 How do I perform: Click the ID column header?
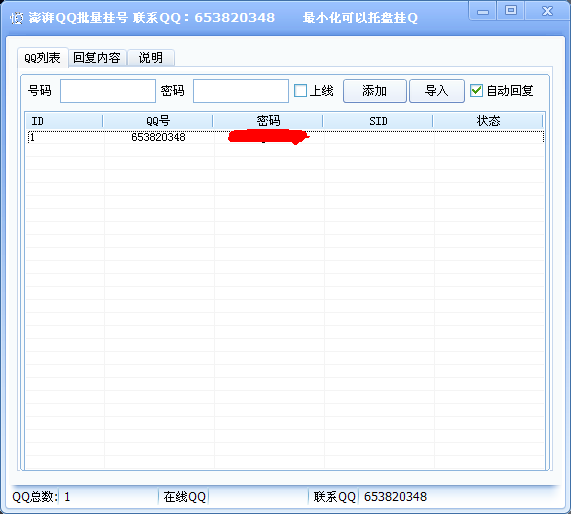click(64, 121)
